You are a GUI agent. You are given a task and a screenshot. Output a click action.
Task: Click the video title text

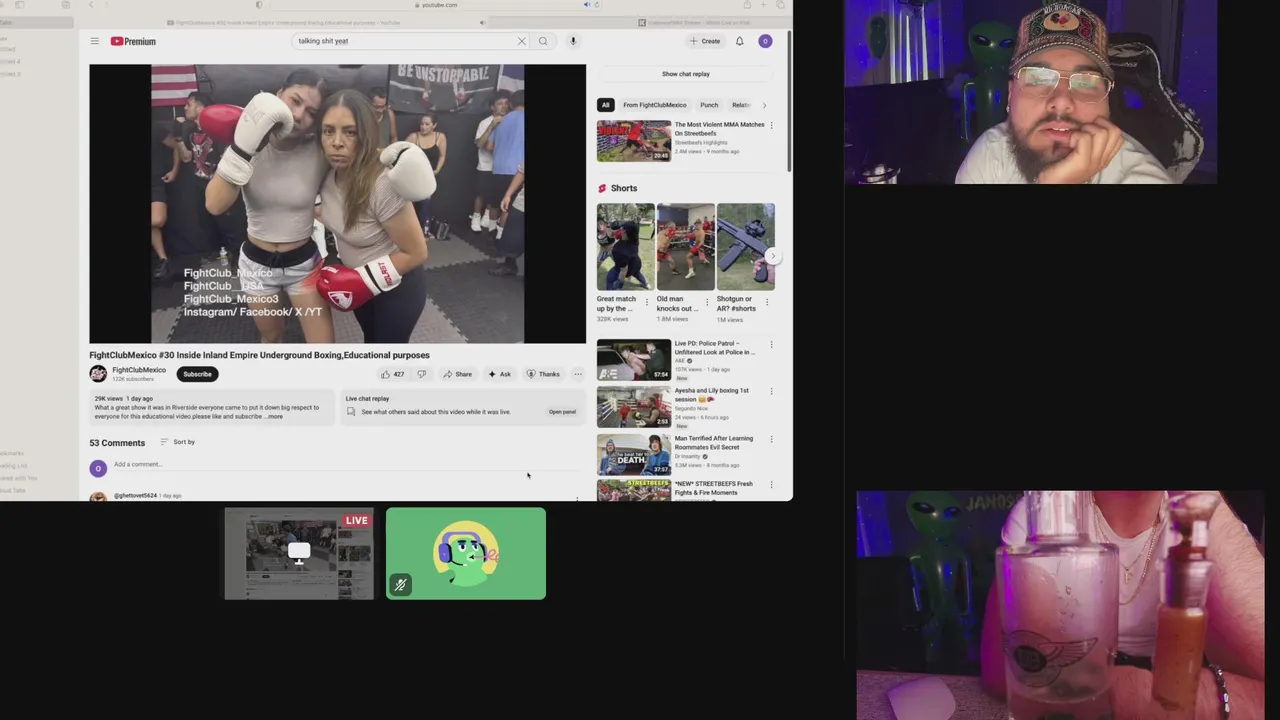pyautogui.click(x=259, y=355)
